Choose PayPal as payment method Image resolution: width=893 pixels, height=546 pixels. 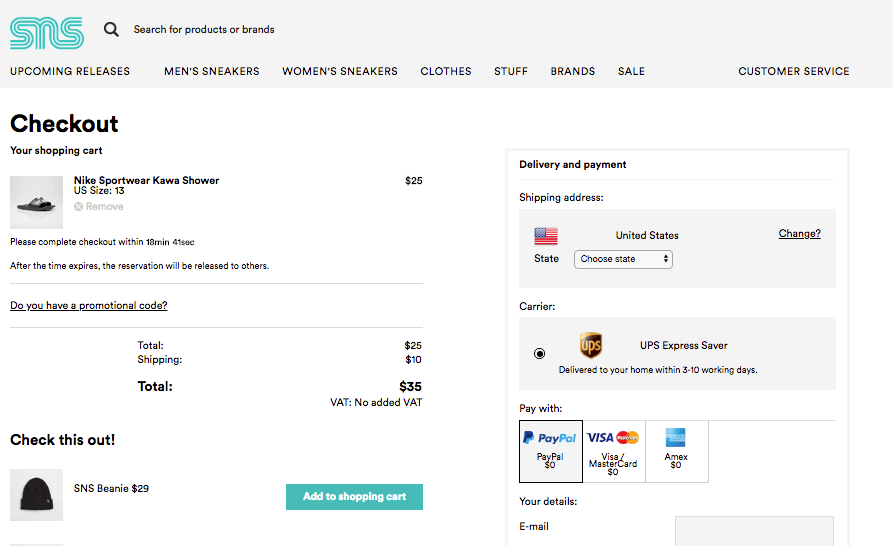(x=550, y=450)
